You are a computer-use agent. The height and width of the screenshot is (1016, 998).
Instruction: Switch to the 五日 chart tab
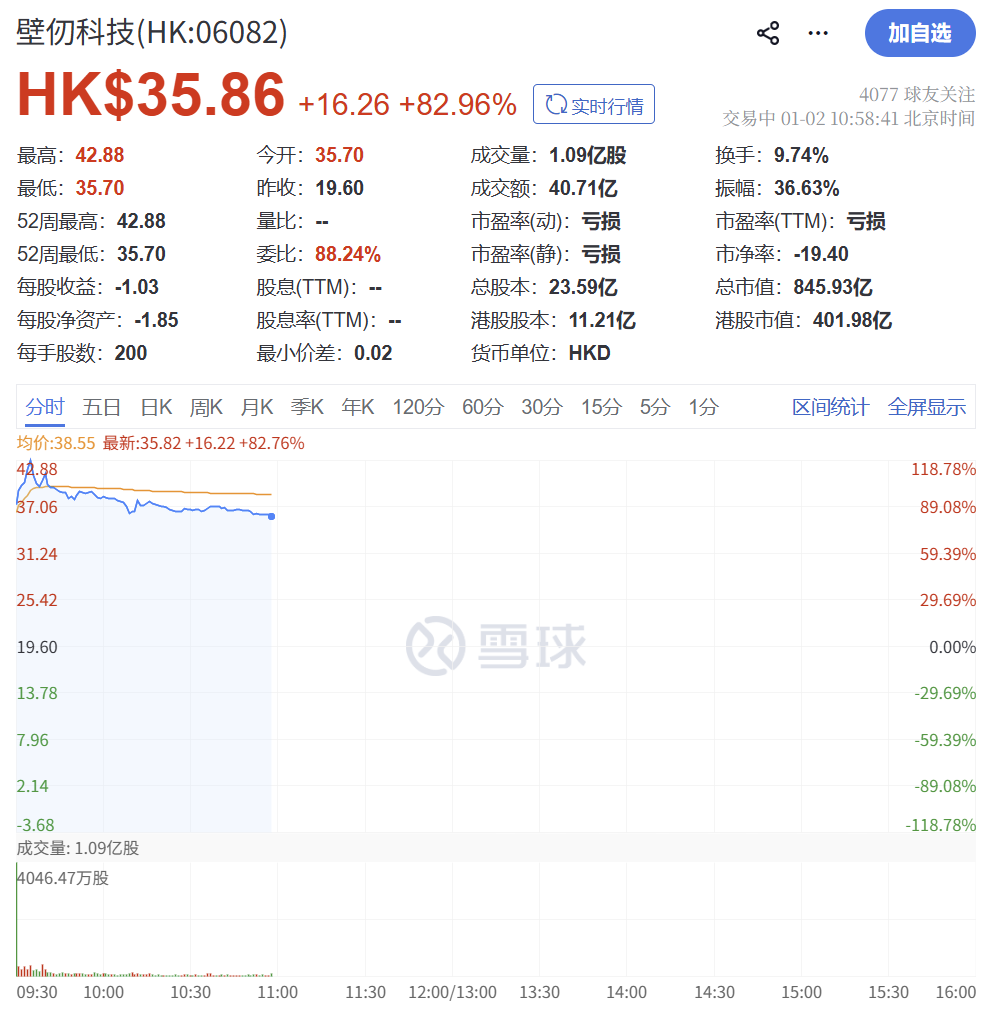click(x=102, y=407)
